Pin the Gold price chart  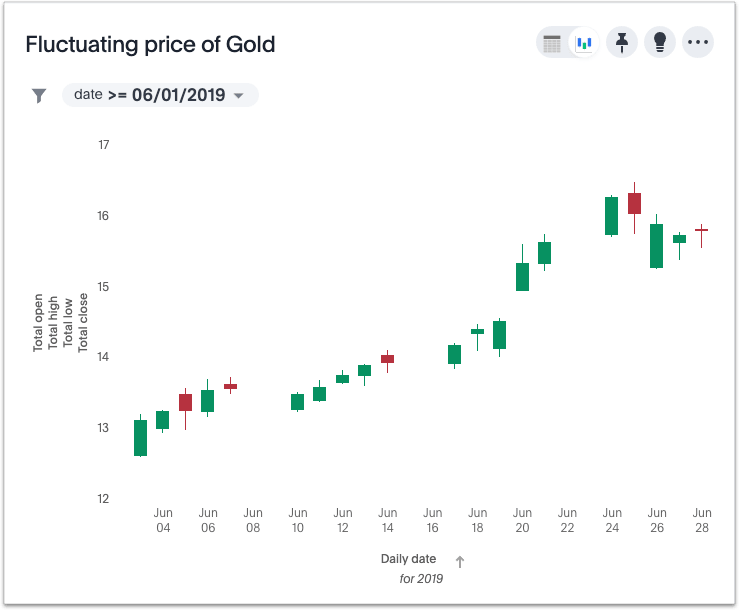[622, 42]
